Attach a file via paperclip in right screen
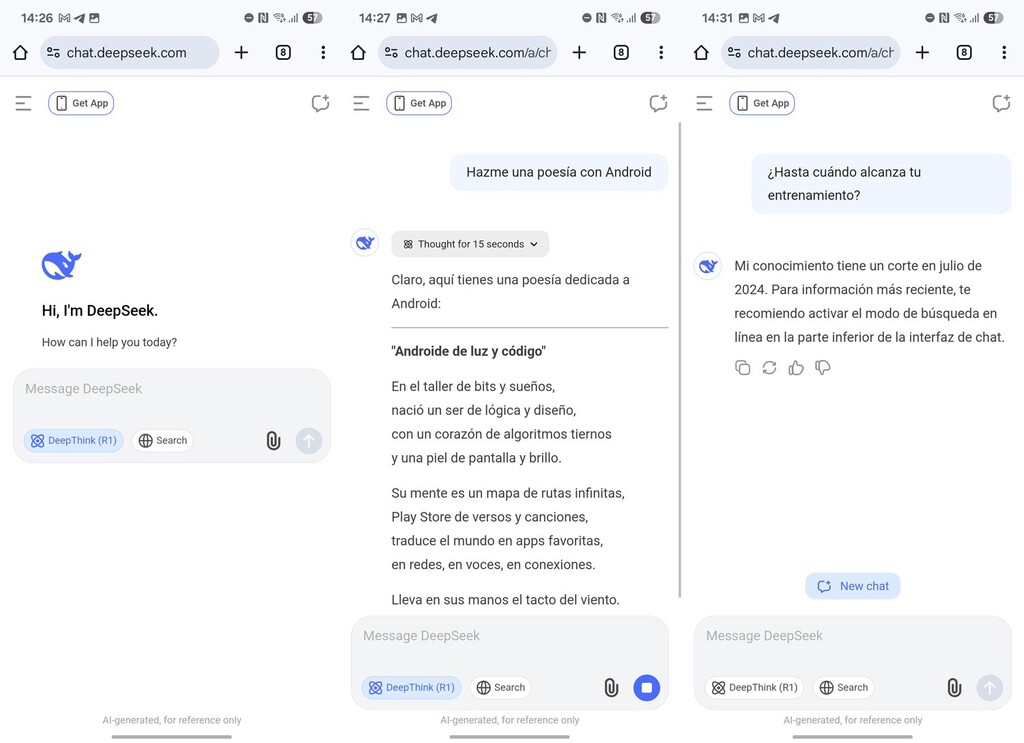 tap(954, 688)
